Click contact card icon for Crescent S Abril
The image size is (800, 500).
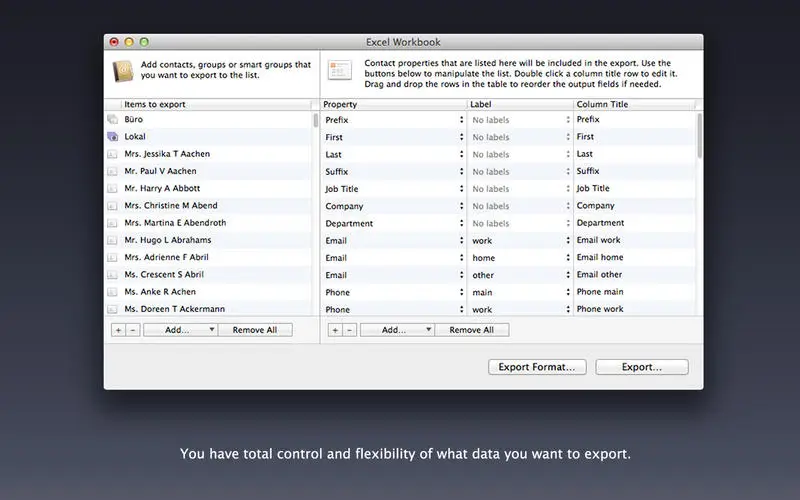(112, 275)
